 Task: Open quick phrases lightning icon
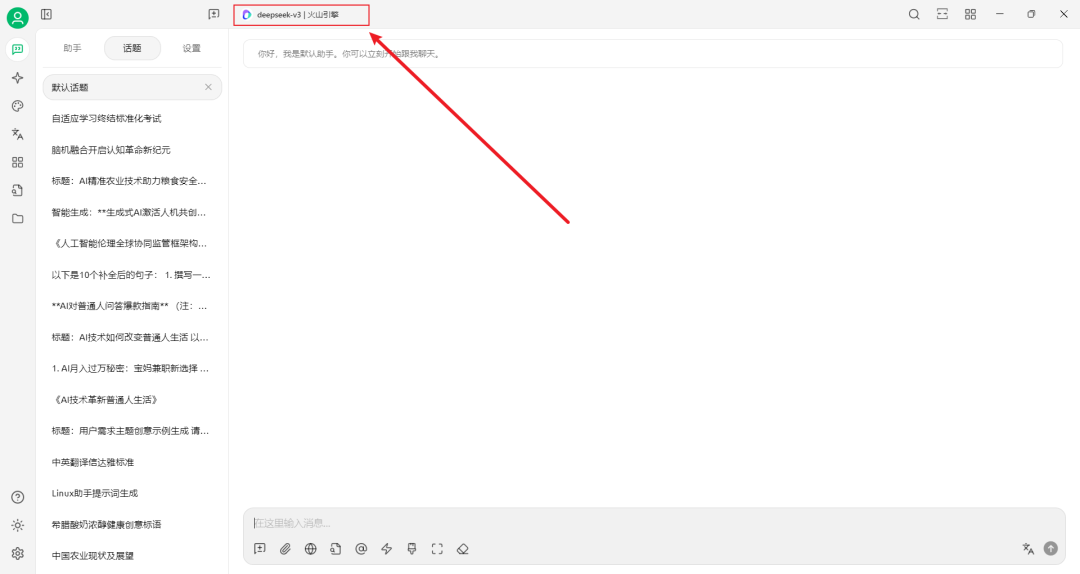[386, 549]
